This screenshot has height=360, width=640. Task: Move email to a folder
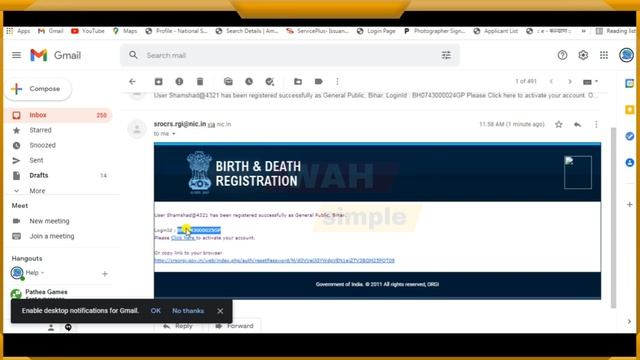[298, 82]
